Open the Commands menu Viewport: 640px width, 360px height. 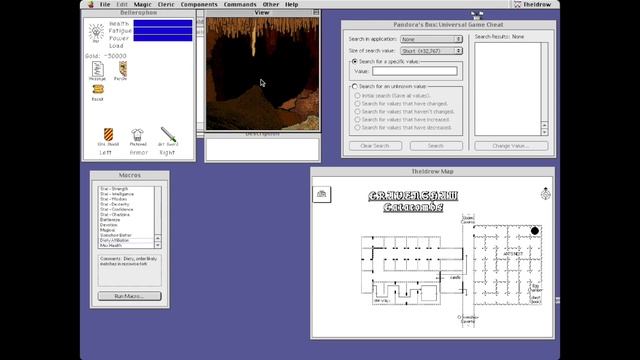240,4
